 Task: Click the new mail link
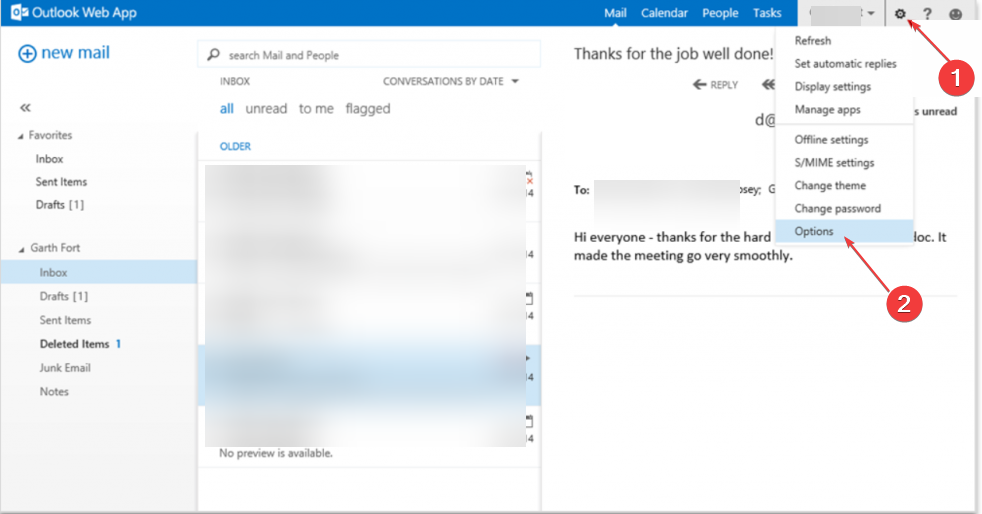[x=75, y=53]
